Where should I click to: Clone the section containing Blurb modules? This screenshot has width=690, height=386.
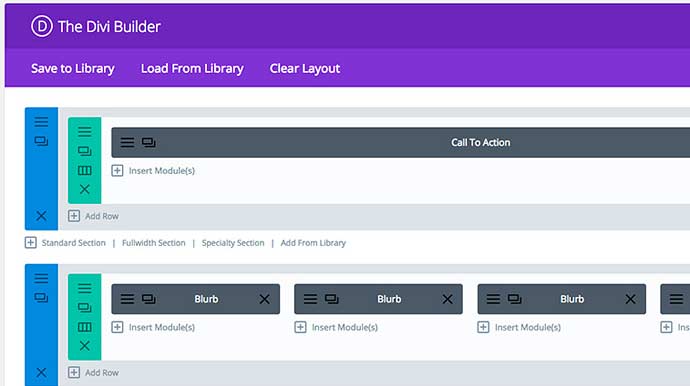pos(41,298)
